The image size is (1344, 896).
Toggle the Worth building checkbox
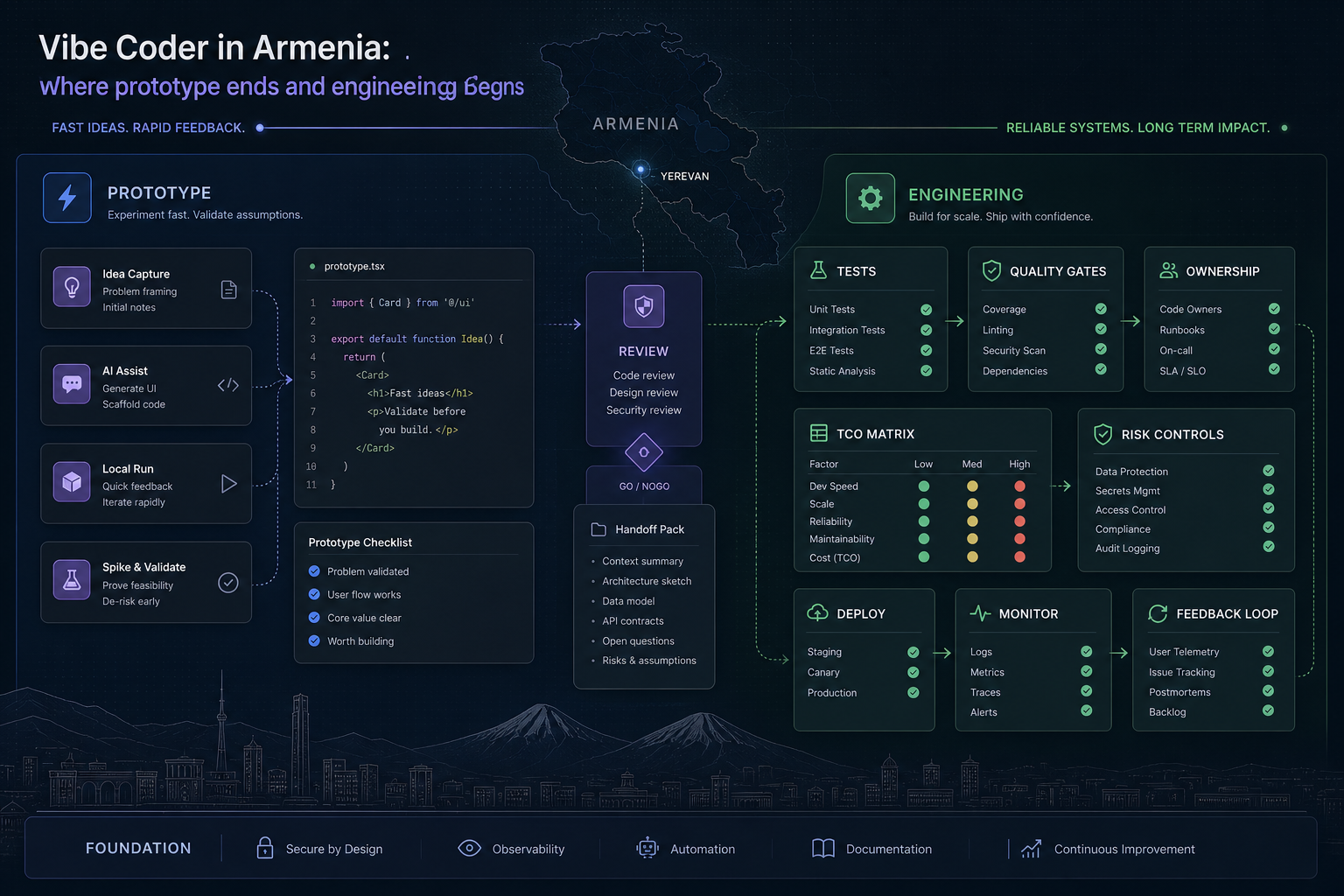click(x=314, y=640)
